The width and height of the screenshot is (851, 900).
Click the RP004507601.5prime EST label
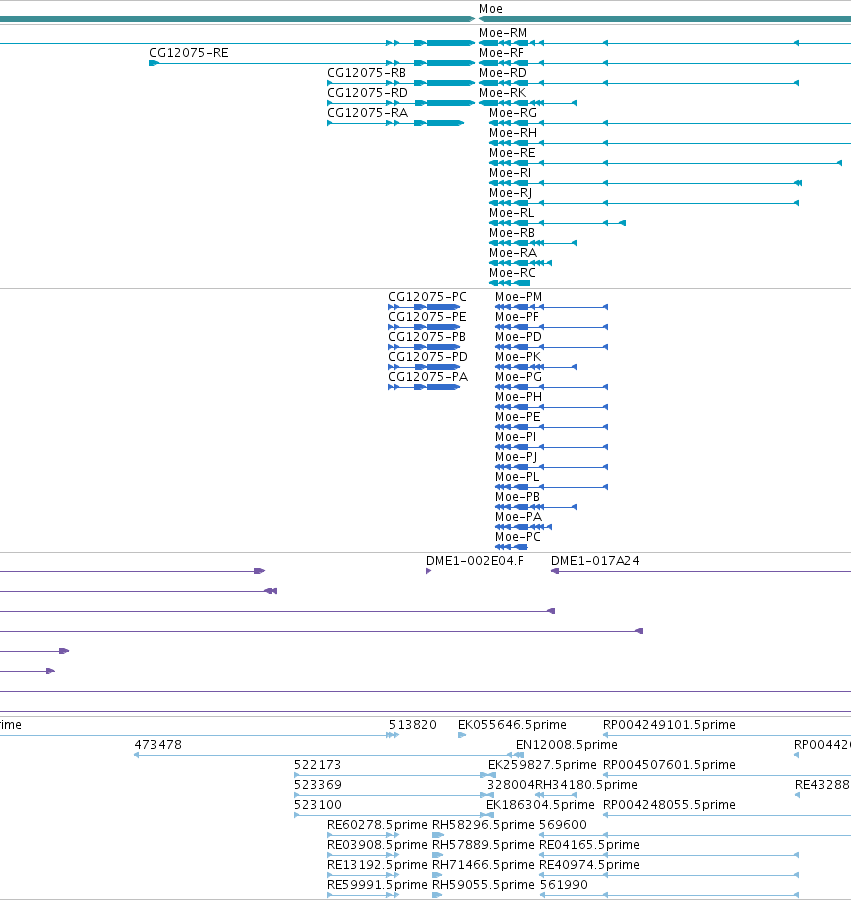click(x=669, y=765)
